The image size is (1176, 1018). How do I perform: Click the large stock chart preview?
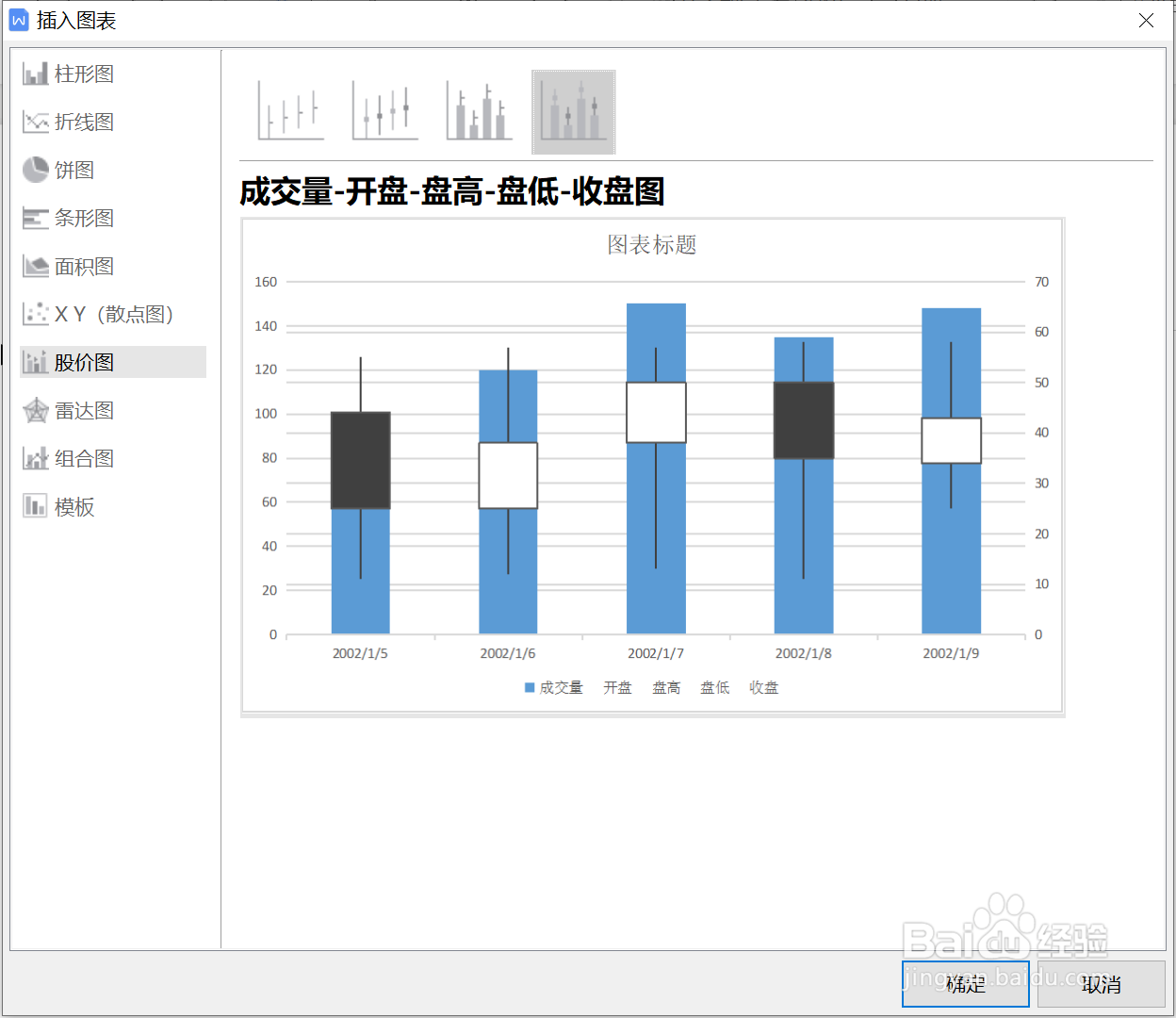(x=652, y=466)
